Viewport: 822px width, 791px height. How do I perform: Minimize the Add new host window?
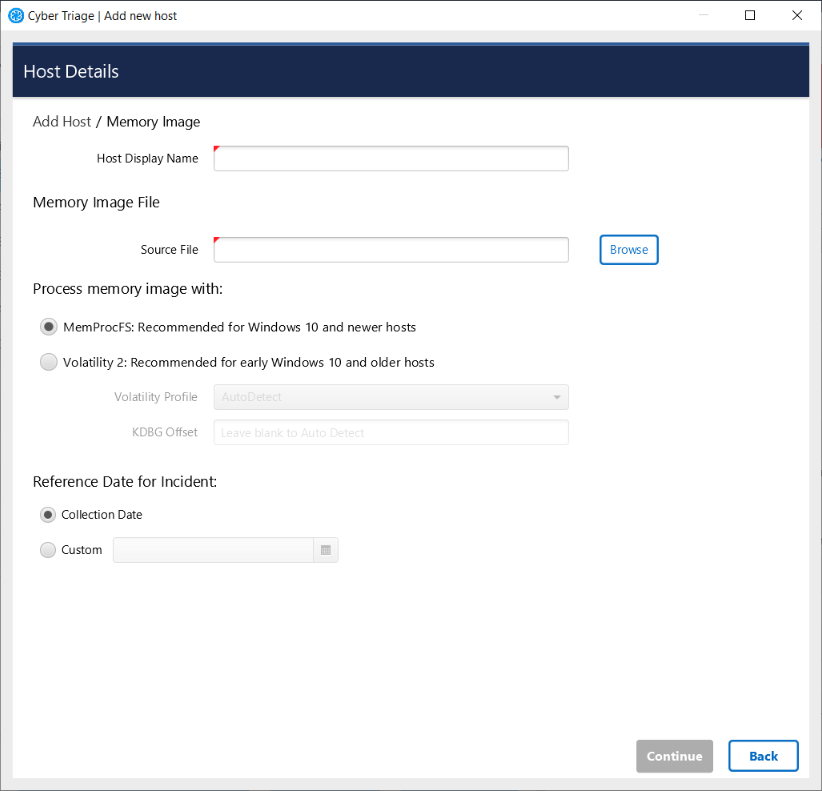(x=703, y=15)
